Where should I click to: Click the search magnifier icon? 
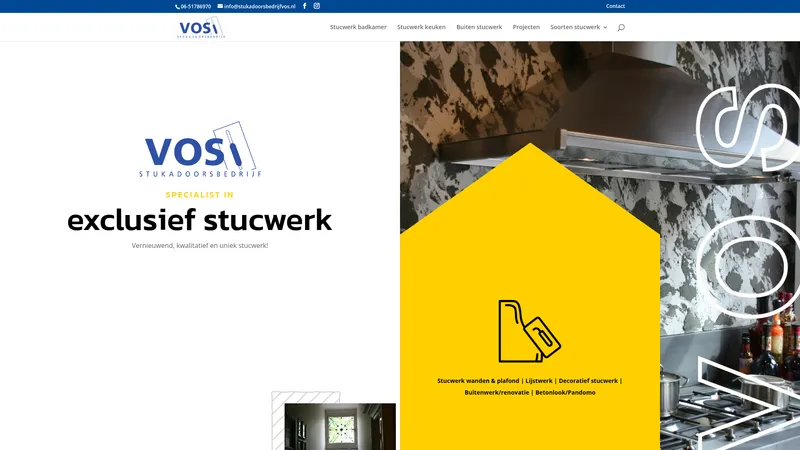point(621,28)
